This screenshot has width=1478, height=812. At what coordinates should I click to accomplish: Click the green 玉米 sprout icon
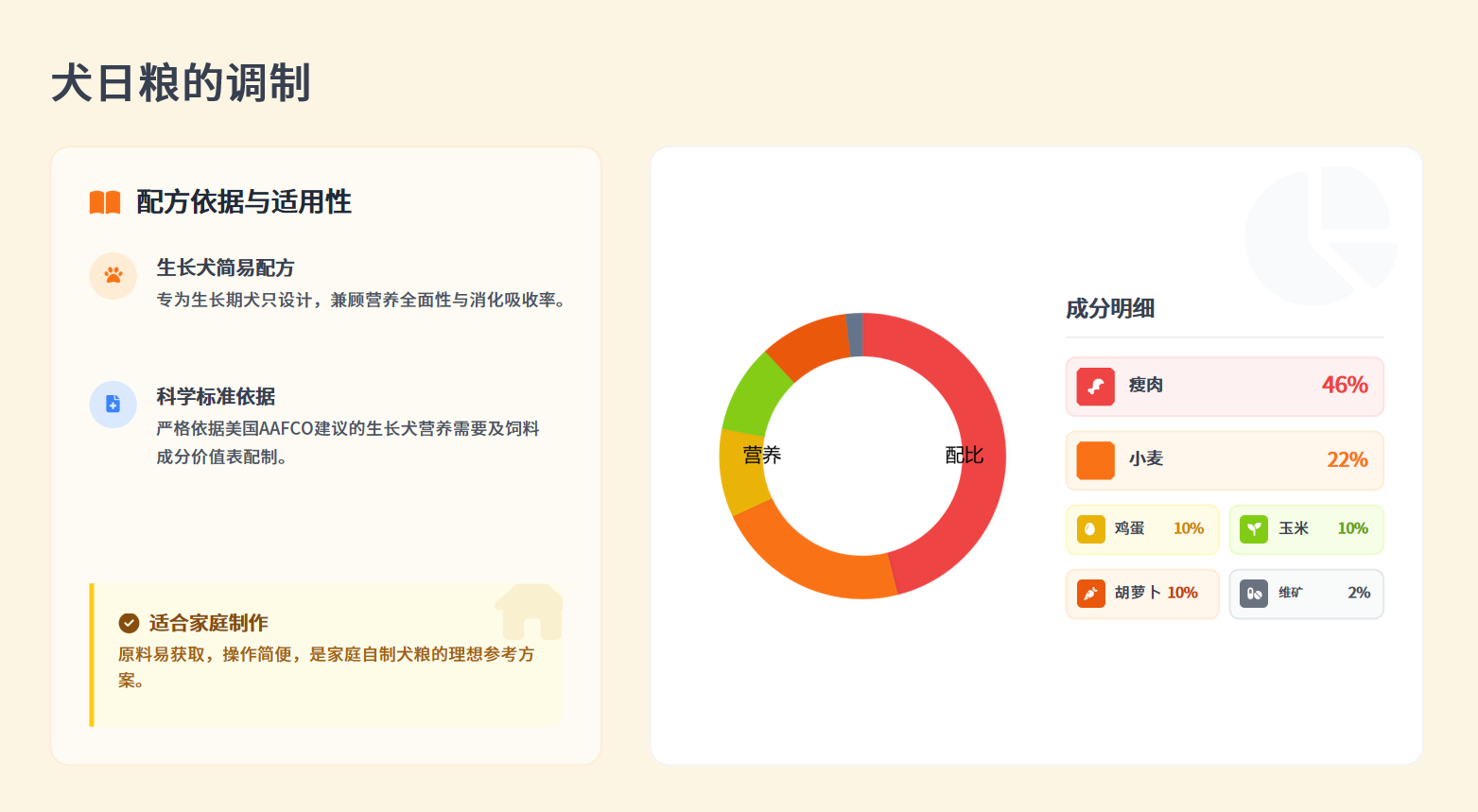[1254, 529]
